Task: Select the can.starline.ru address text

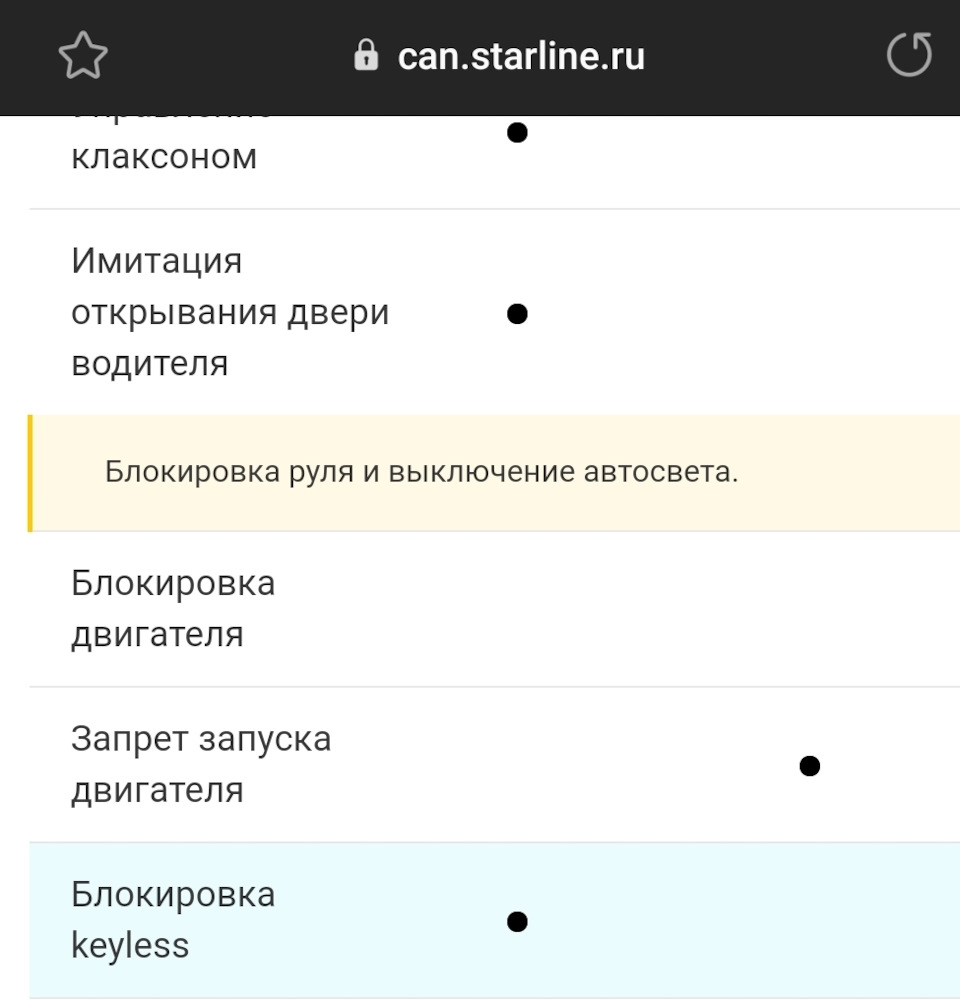Action: pyautogui.click(x=521, y=56)
